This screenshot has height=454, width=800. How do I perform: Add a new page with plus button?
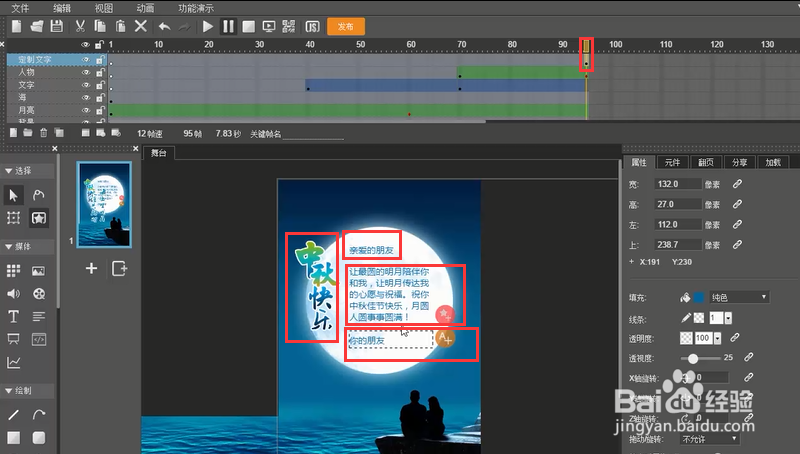click(x=91, y=268)
